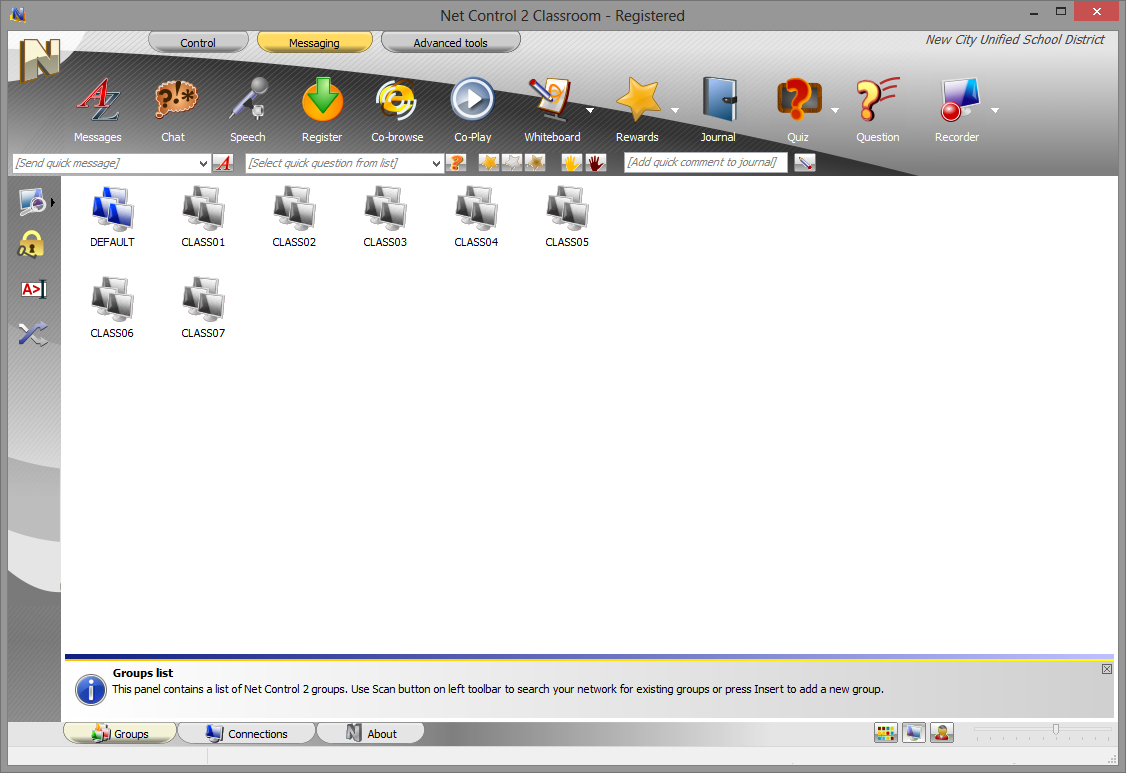The image size is (1126, 773).
Task: Switch to colored grid view mode
Action: [886, 733]
